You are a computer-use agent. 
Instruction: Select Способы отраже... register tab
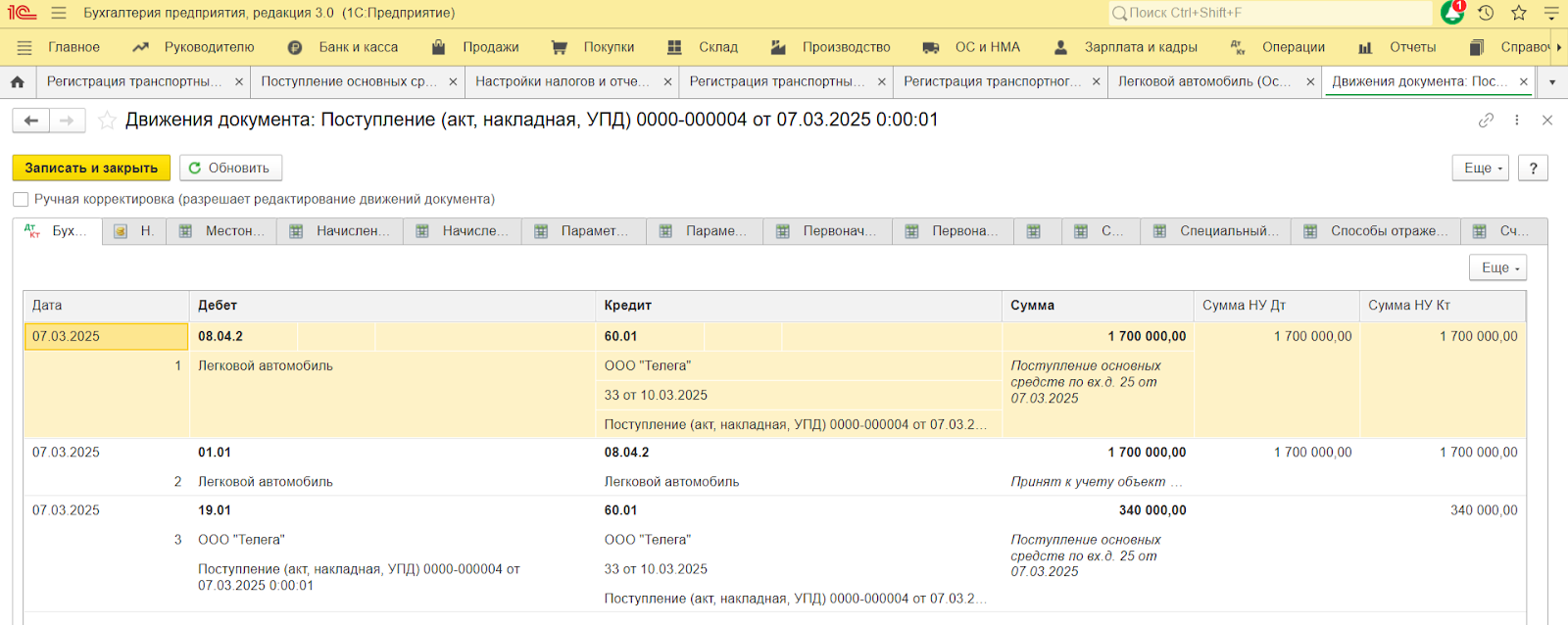coord(1376,231)
